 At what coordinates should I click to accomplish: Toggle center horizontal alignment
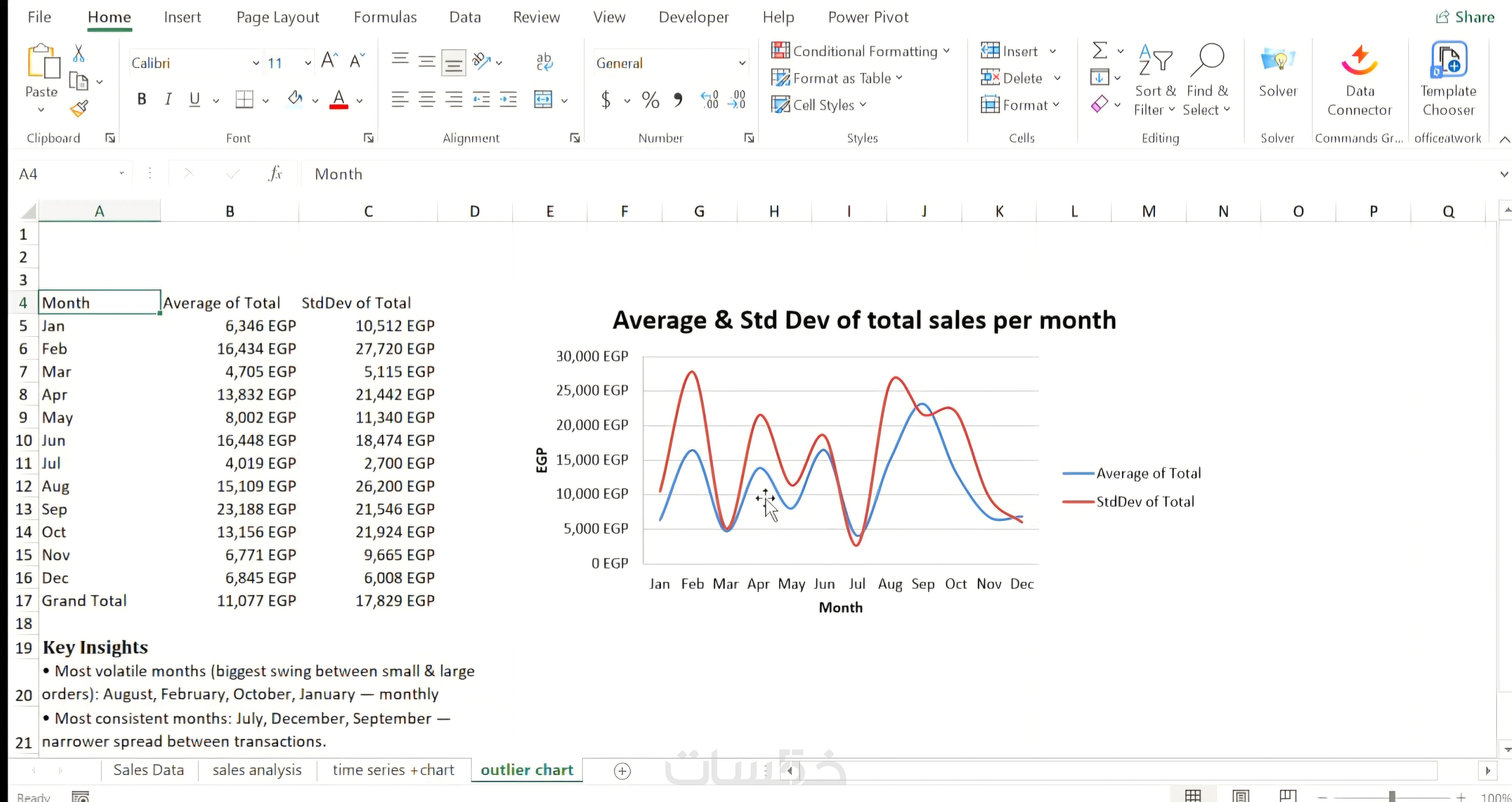coord(427,100)
